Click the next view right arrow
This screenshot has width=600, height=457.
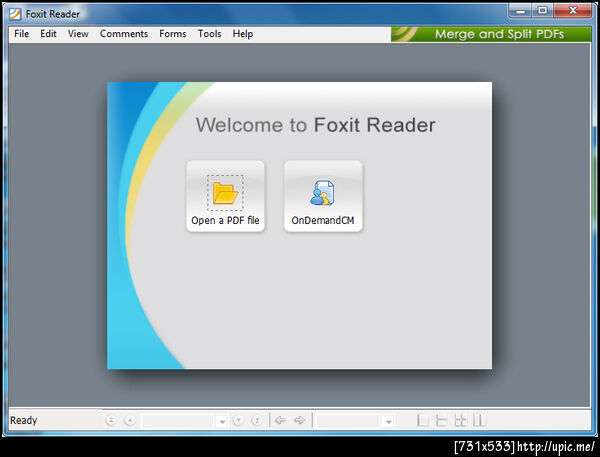coord(300,420)
